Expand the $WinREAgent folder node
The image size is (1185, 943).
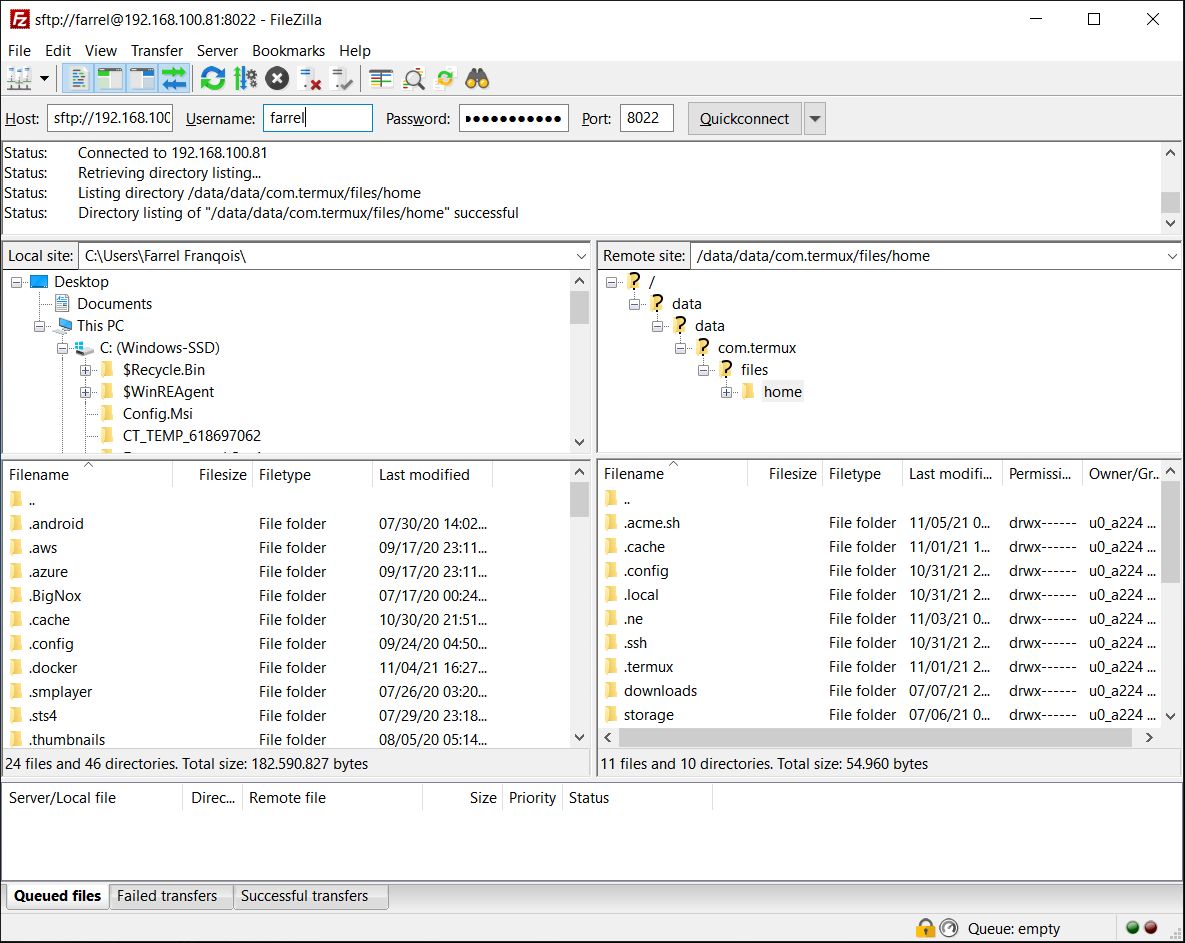pos(85,392)
